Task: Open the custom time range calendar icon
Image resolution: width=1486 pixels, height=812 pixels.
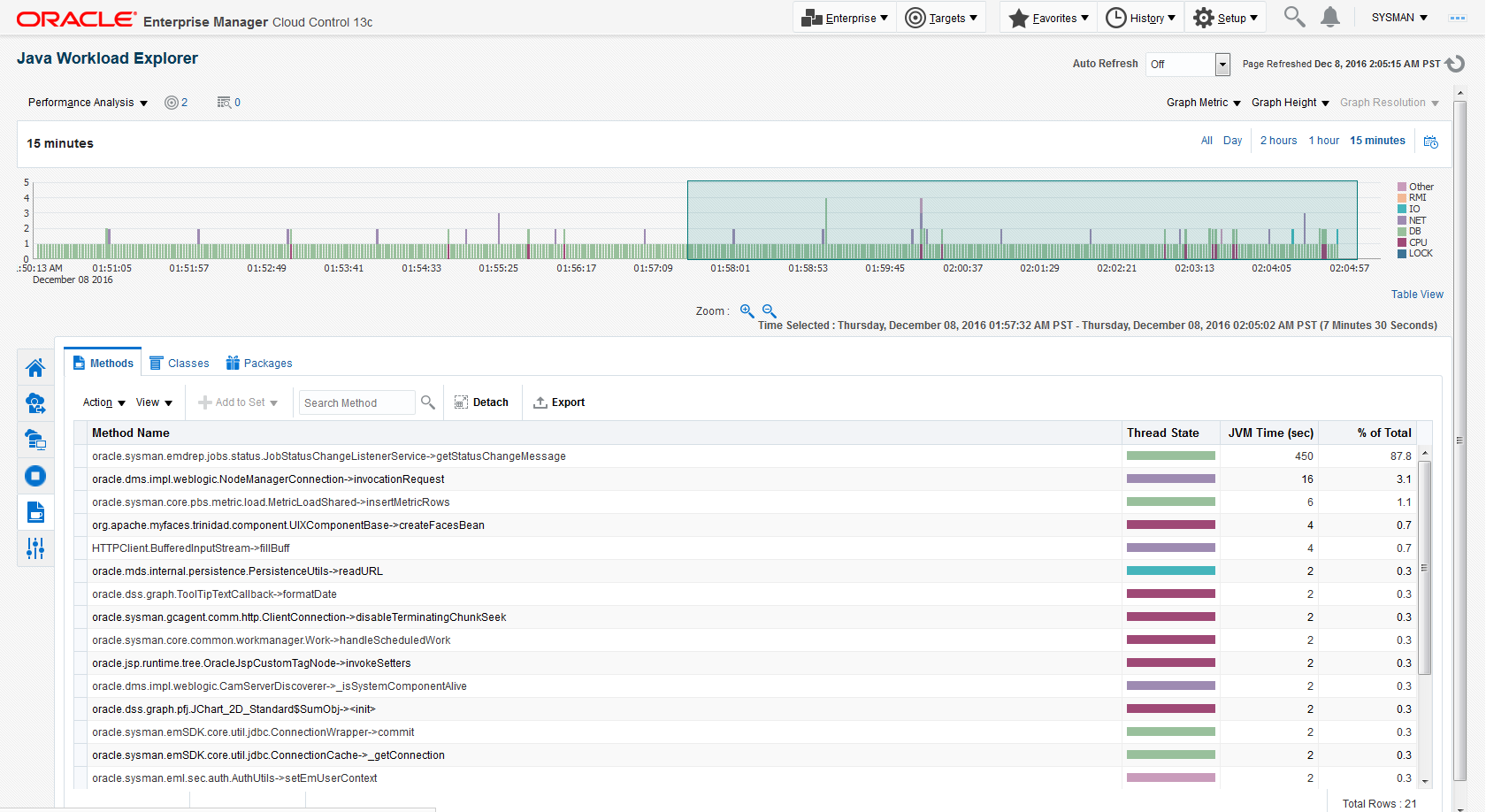Action: [x=1431, y=142]
